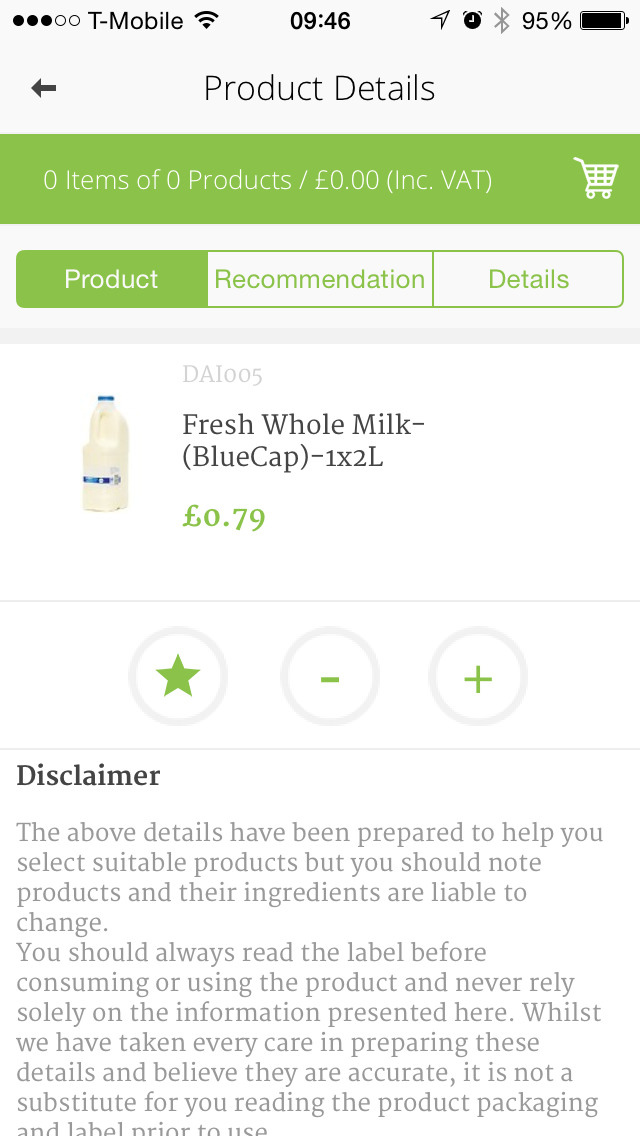This screenshot has height=1136, width=640.
Task: Tap the Bluetooth status icon
Action: click(x=502, y=21)
